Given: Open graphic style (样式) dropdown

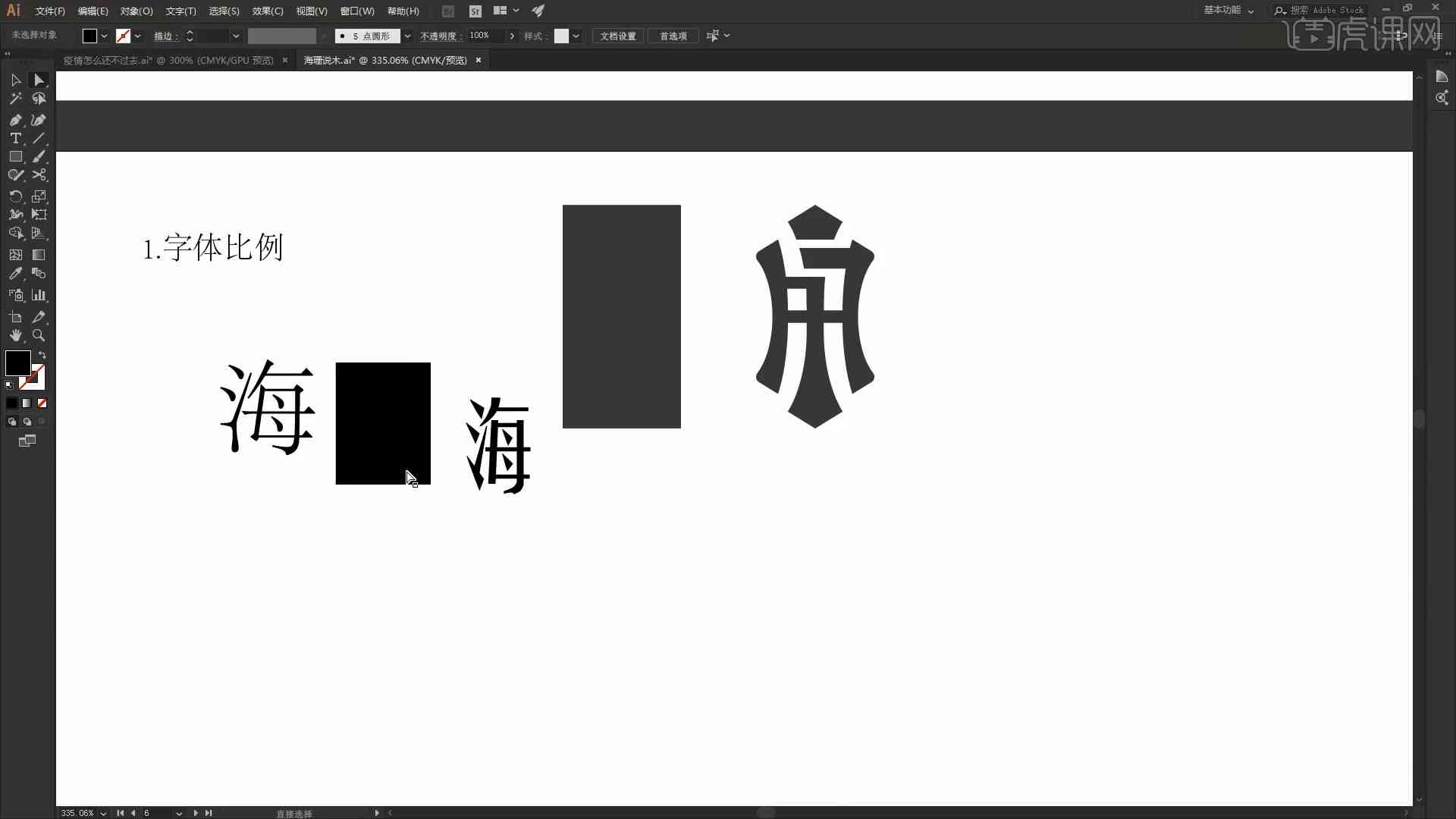Looking at the screenshot, I should [x=576, y=36].
